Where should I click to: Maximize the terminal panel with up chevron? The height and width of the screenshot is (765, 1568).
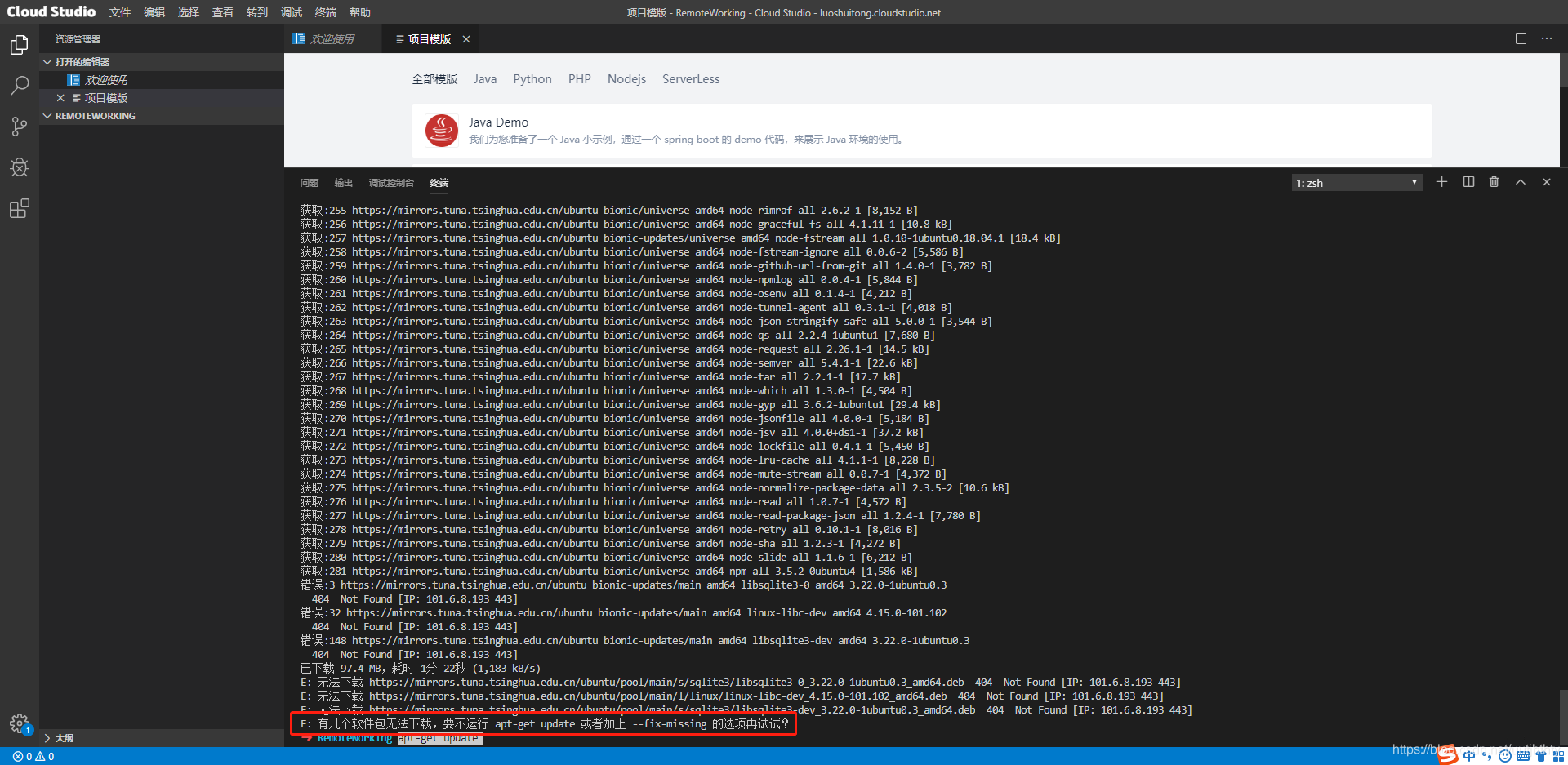pos(1521,182)
